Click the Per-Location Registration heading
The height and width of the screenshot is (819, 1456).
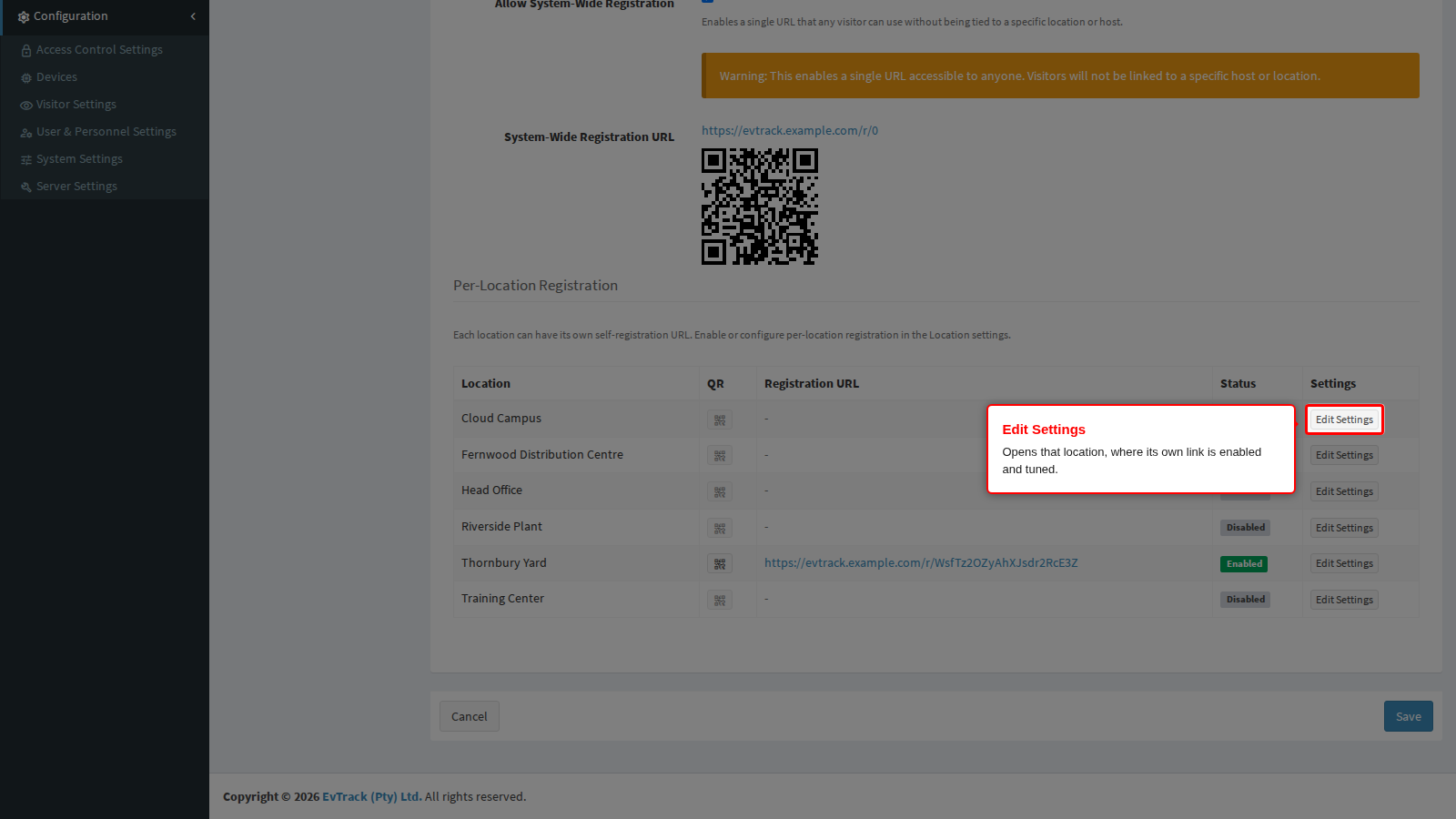point(535,286)
